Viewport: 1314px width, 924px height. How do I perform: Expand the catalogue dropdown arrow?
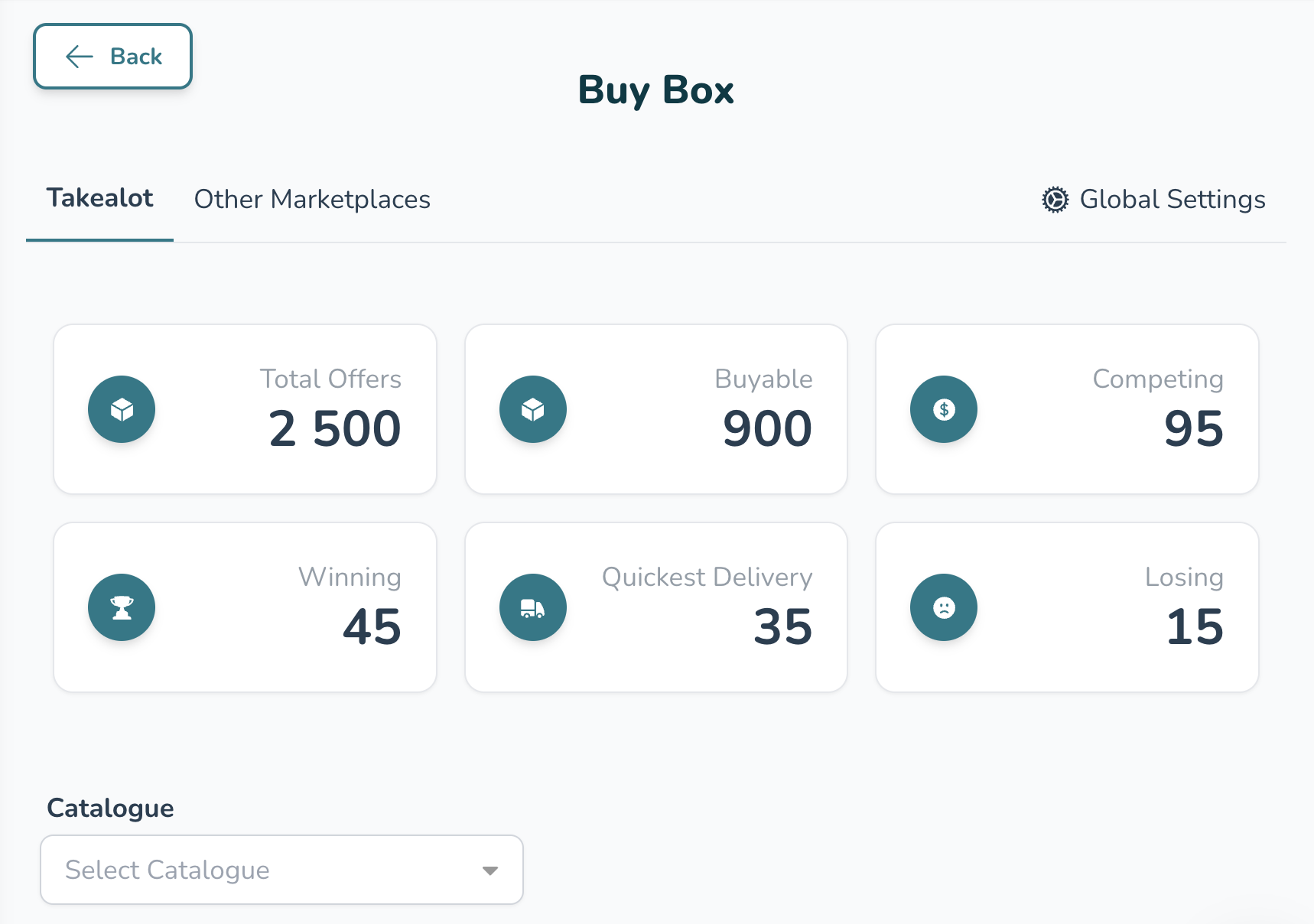pos(490,870)
